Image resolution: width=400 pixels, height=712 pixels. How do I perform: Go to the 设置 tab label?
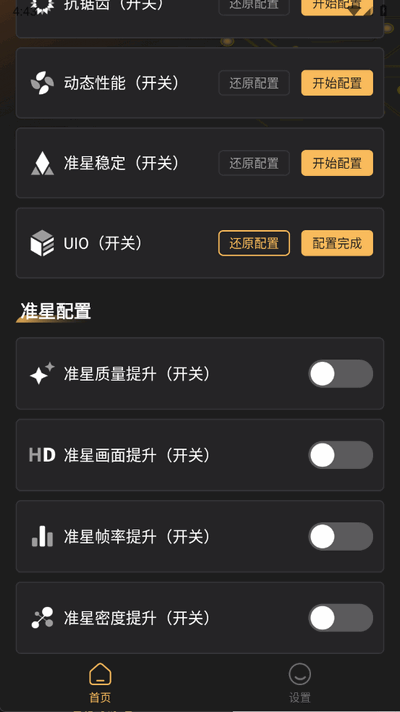pos(300,697)
